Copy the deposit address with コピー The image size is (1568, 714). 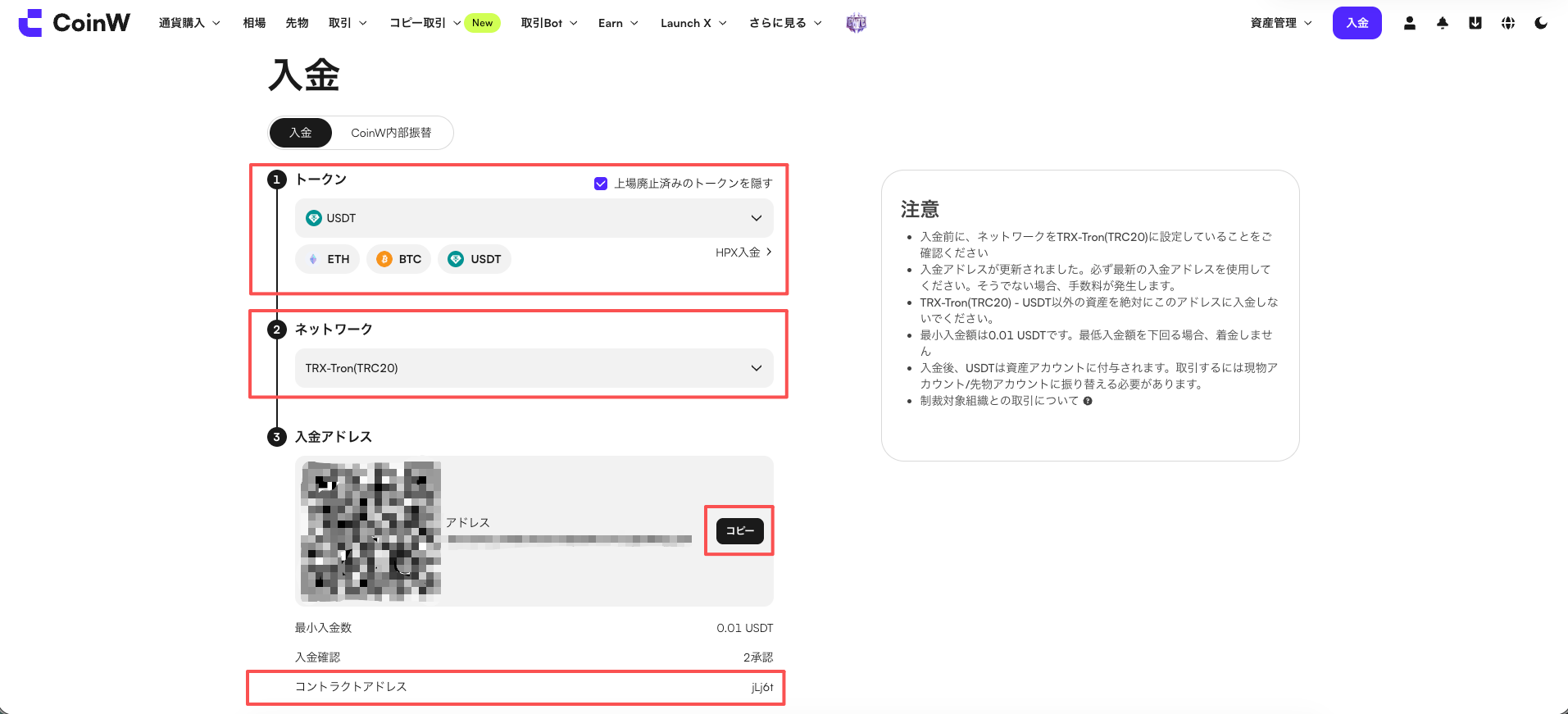pyautogui.click(x=740, y=531)
